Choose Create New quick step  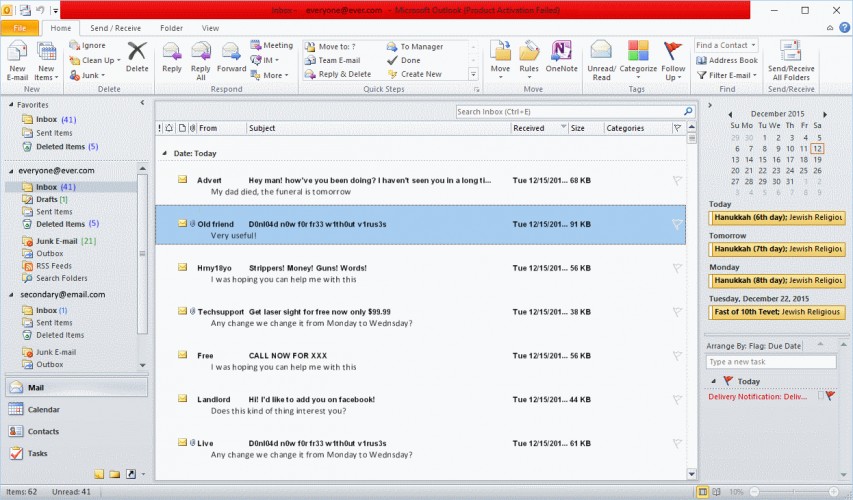point(415,74)
